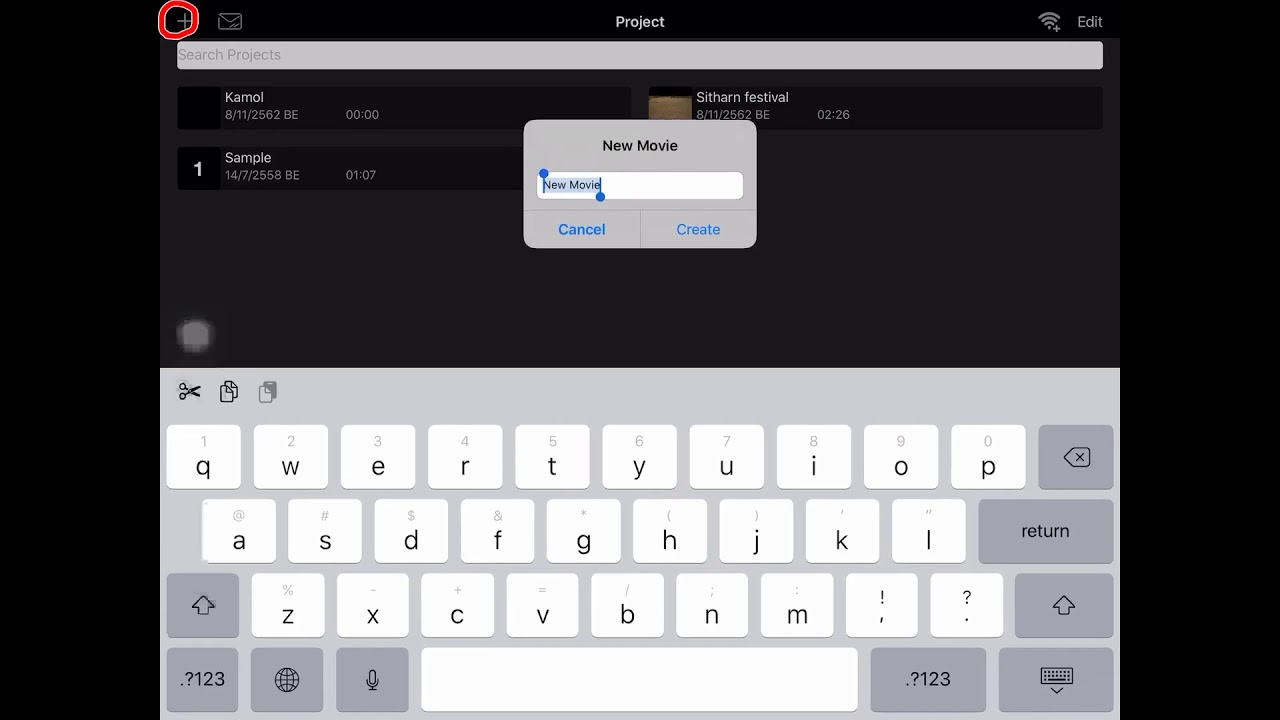Tap the d key
The image size is (1280, 720).
(411, 531)
